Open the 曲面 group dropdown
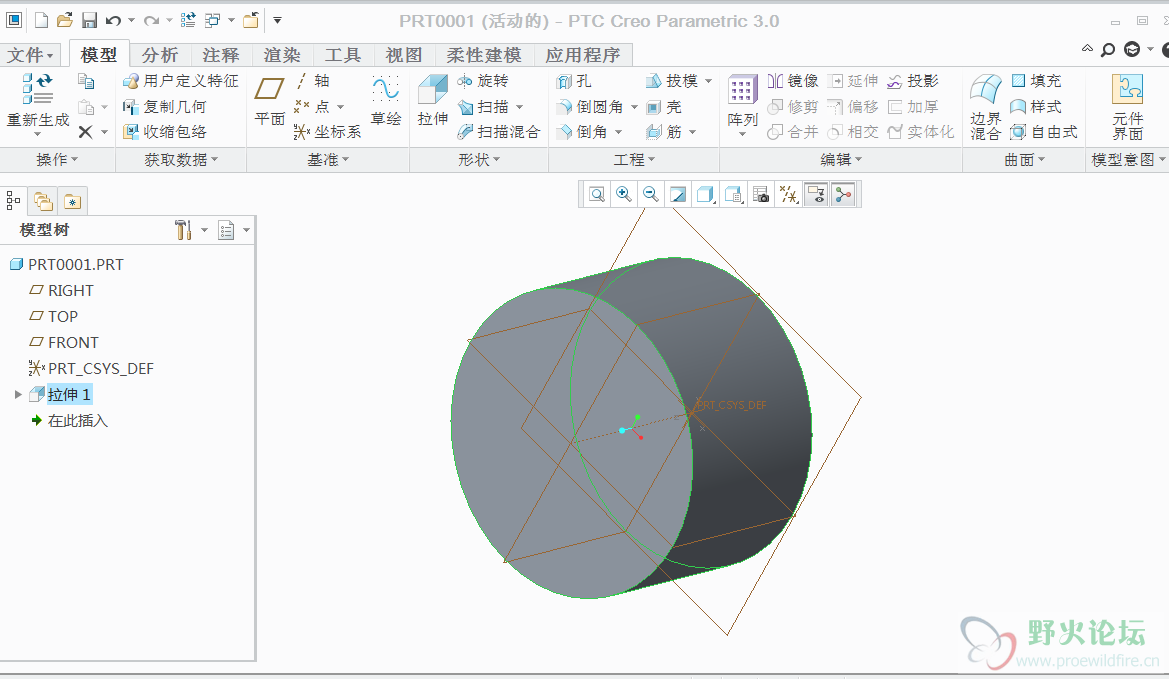1169x679 pixels. pyautogui.click(x=1024, y=160)
